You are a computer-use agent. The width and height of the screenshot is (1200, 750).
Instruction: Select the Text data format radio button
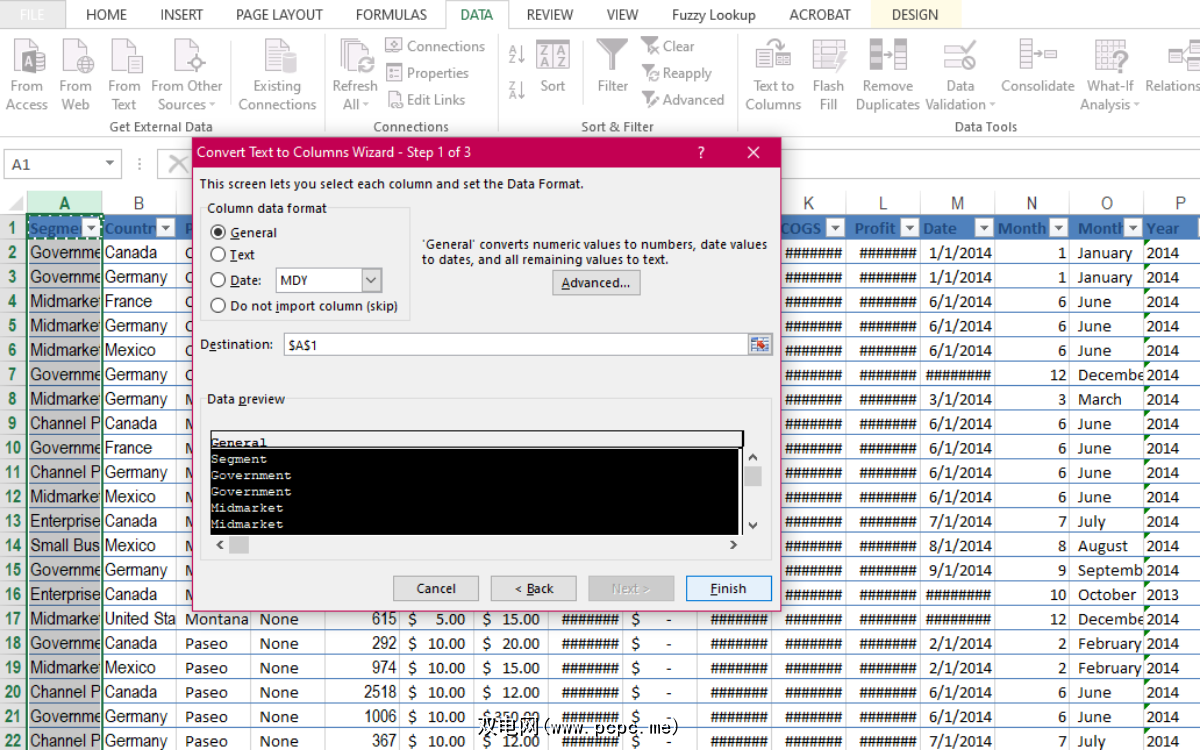[218, 255]
